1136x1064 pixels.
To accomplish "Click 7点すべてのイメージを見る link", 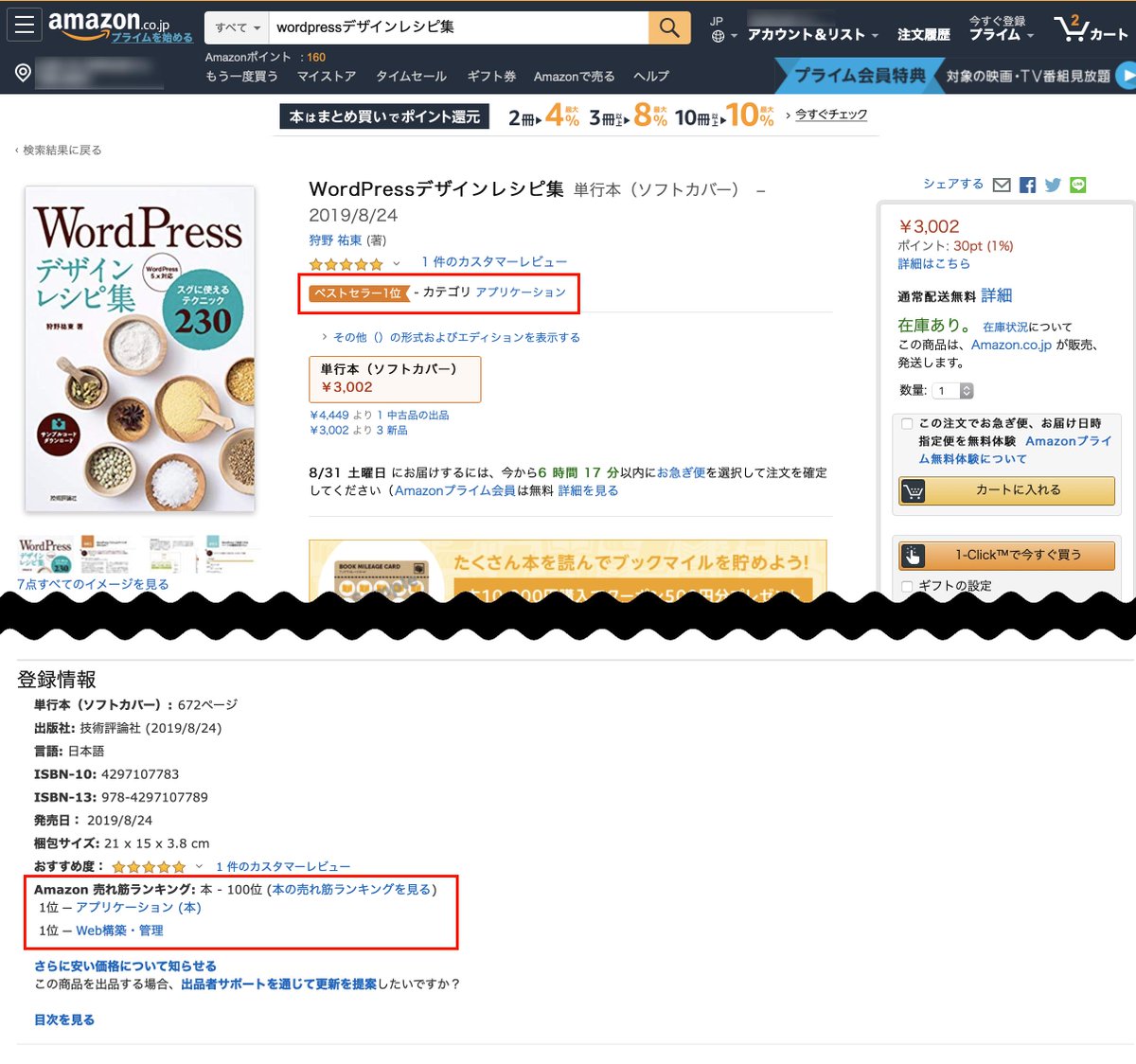I will pos(93,584).
